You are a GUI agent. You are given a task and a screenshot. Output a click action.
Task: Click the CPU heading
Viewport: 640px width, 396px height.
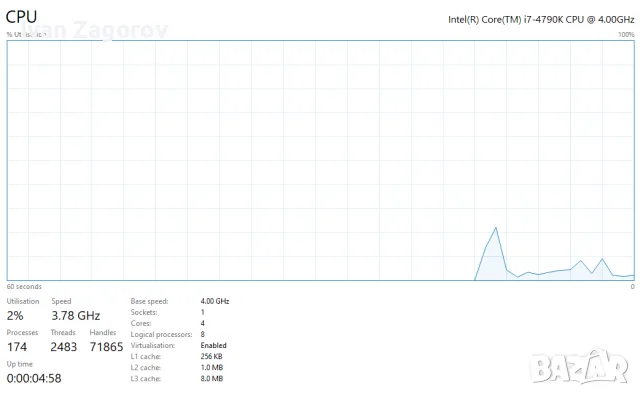(21, 17)
